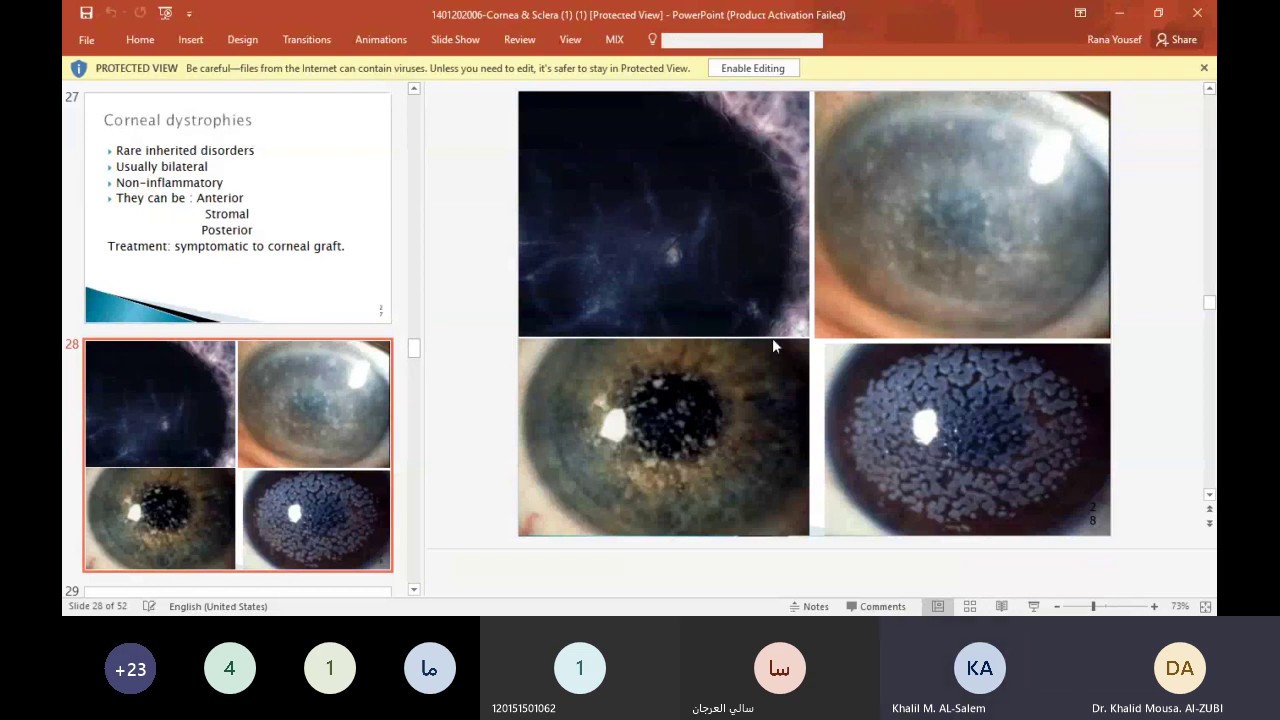The width and height of the screenshot is (1280, 720).
Task: Switch to Slide Sorter view icon
Action: coord(970,606)
